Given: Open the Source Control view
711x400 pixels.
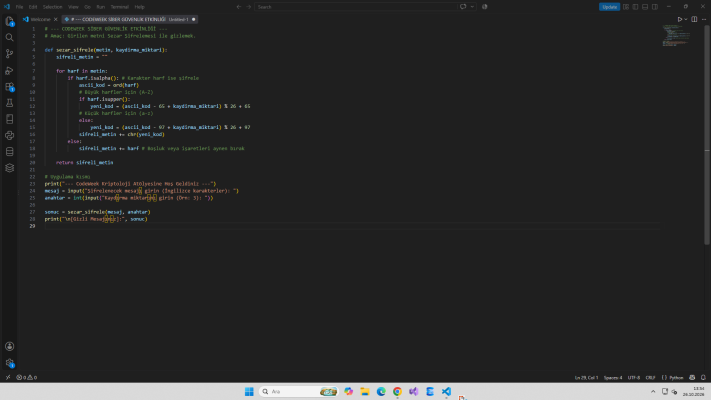Looking at the screenshot, I should coord(10,54).
